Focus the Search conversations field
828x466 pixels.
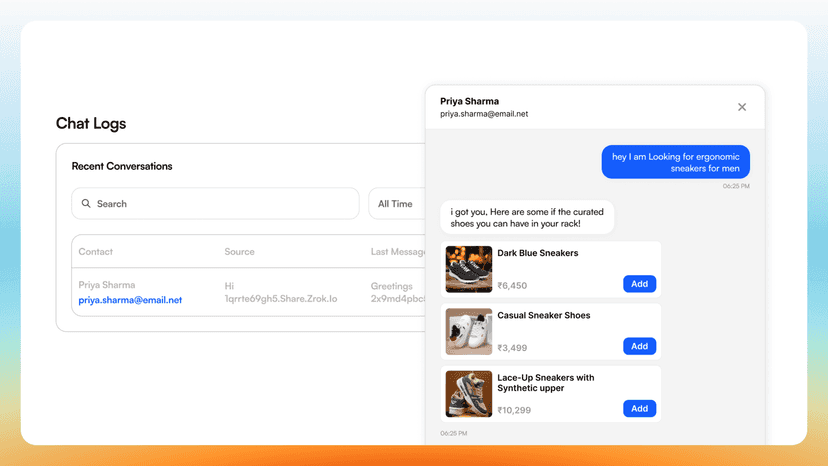point(215,203)
